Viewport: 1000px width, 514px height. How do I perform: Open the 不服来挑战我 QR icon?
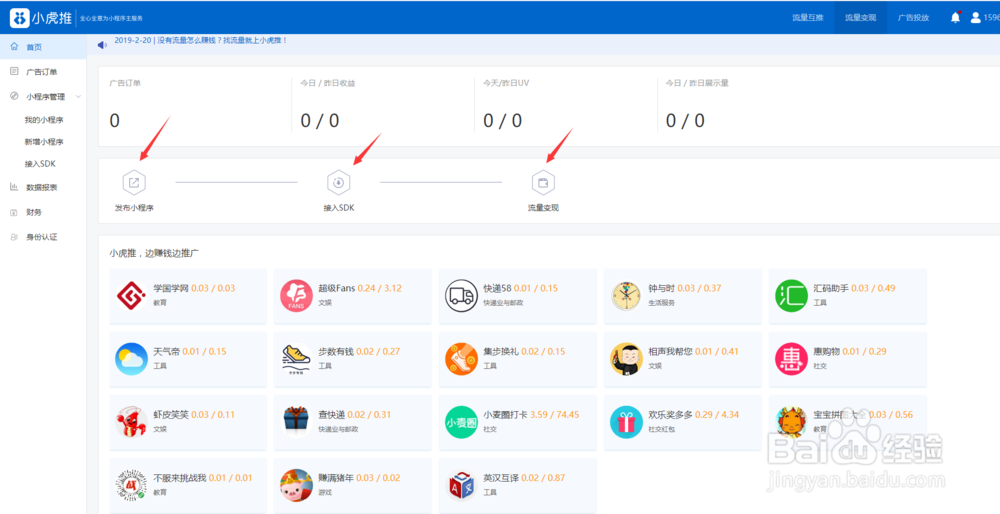coord(132,485)
